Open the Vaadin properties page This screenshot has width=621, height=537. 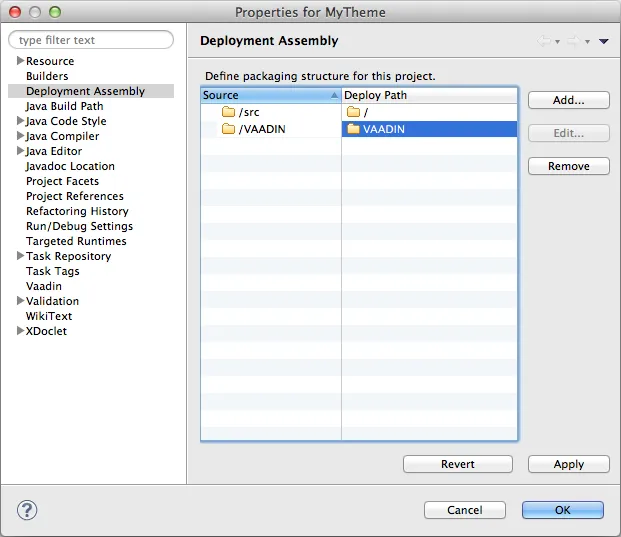coord(44,286)
